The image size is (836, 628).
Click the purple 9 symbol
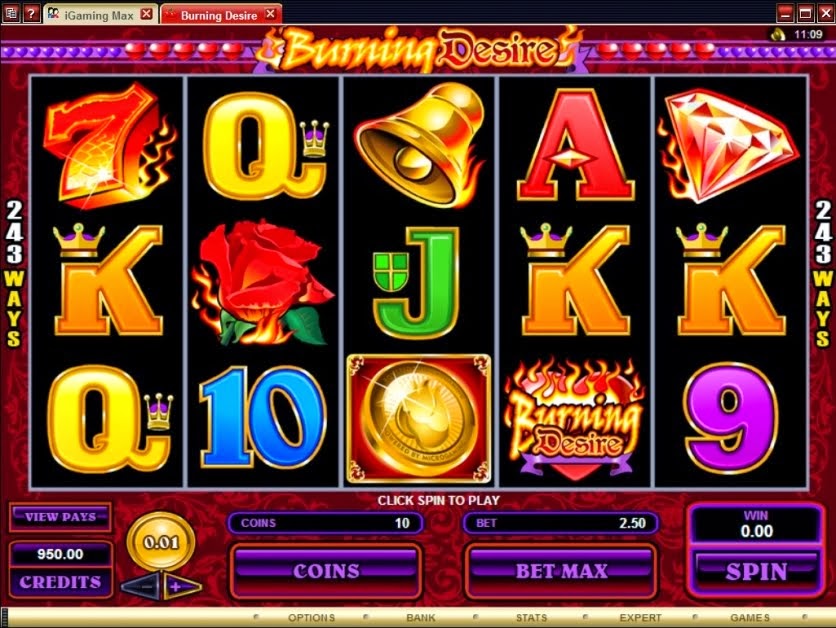click(x=732, y=418)
